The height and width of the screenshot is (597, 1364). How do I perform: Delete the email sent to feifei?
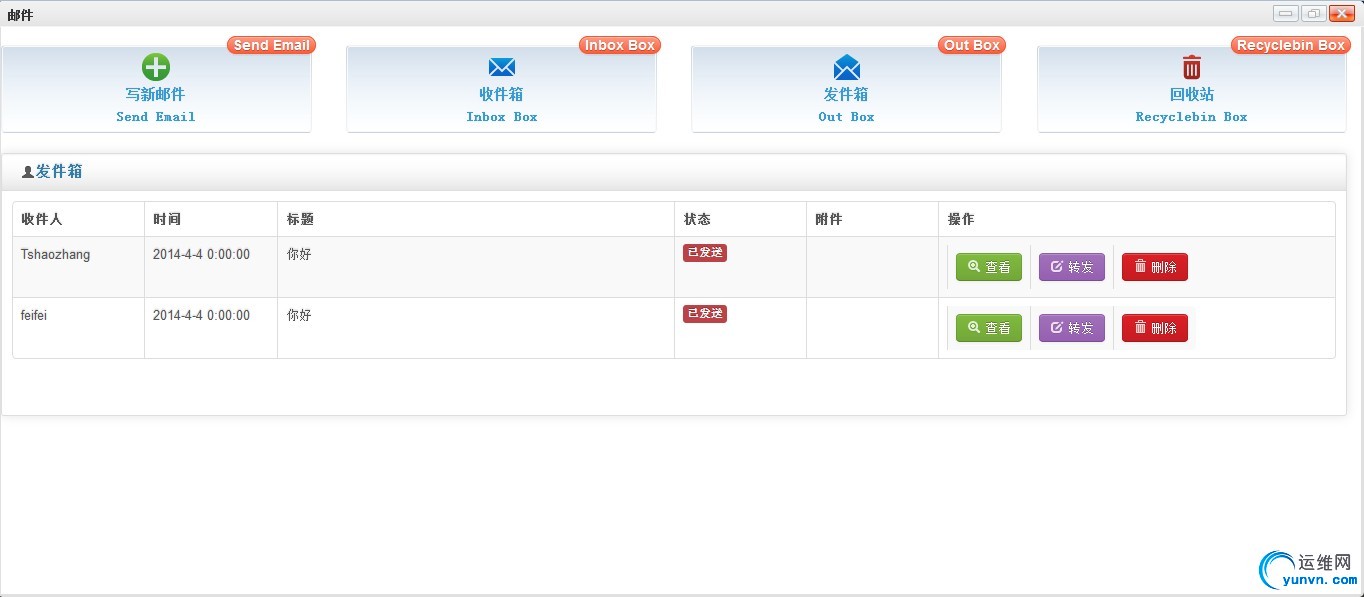pos(1155,328)
